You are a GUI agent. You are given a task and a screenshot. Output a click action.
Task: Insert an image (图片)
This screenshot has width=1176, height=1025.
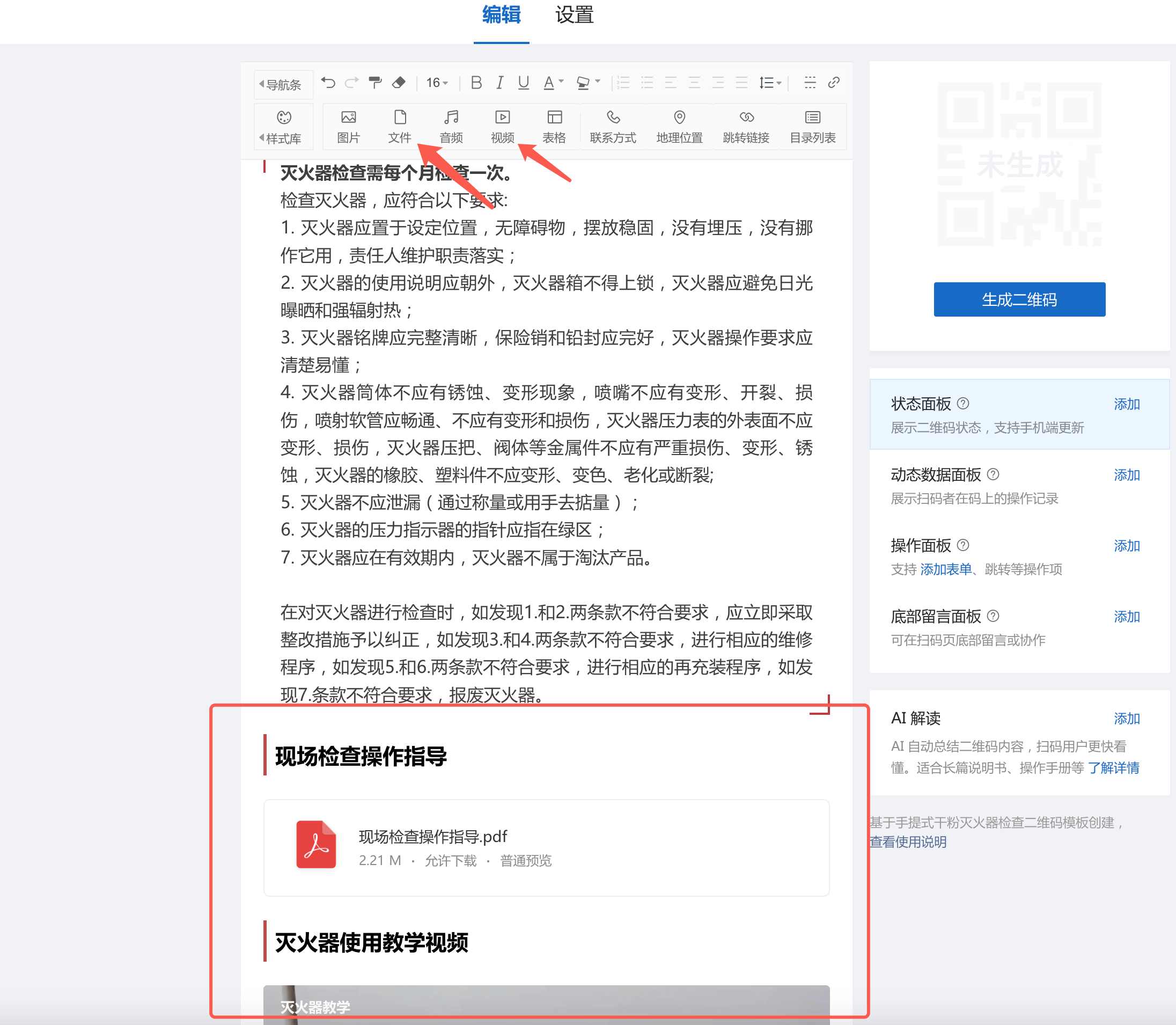point(348,127)
